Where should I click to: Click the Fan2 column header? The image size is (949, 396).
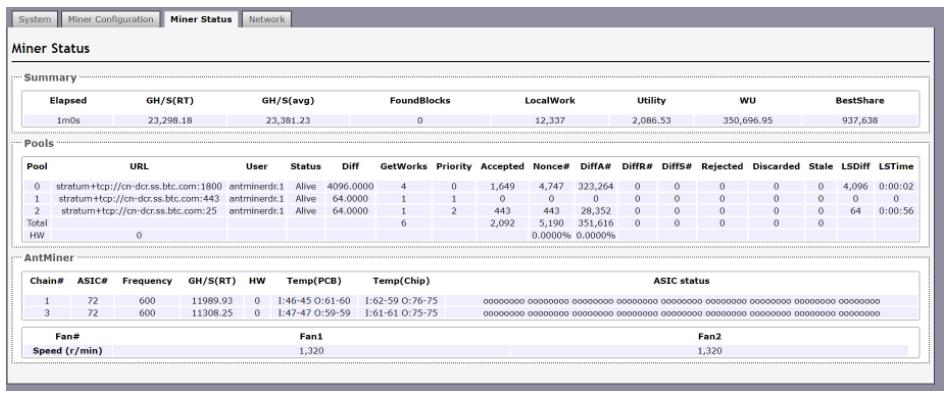[x=709, y=336]
